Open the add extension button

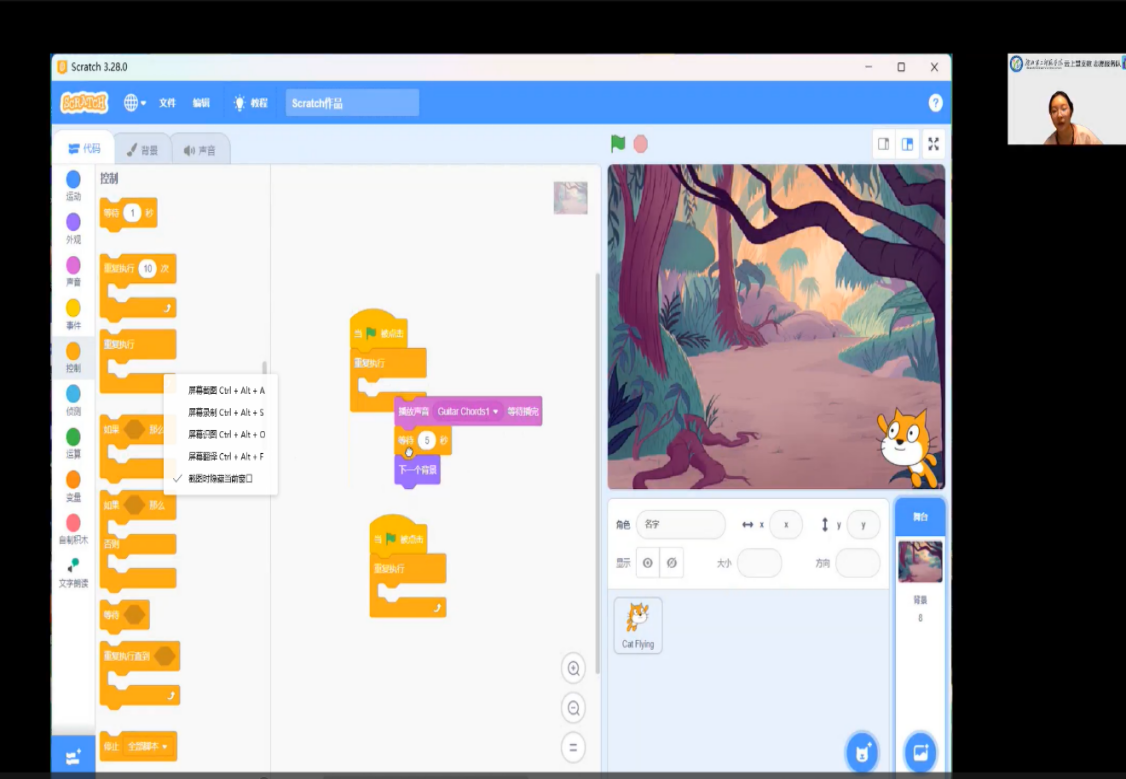(73, 757)
